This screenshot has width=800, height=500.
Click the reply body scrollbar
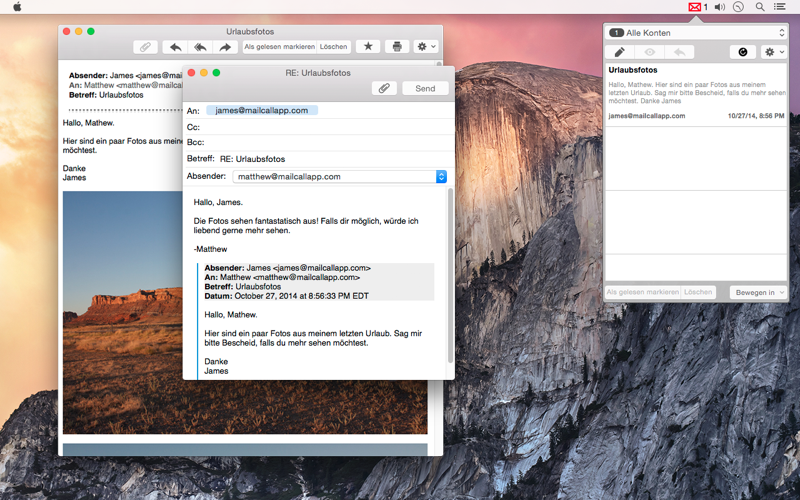tap(450, 276)
